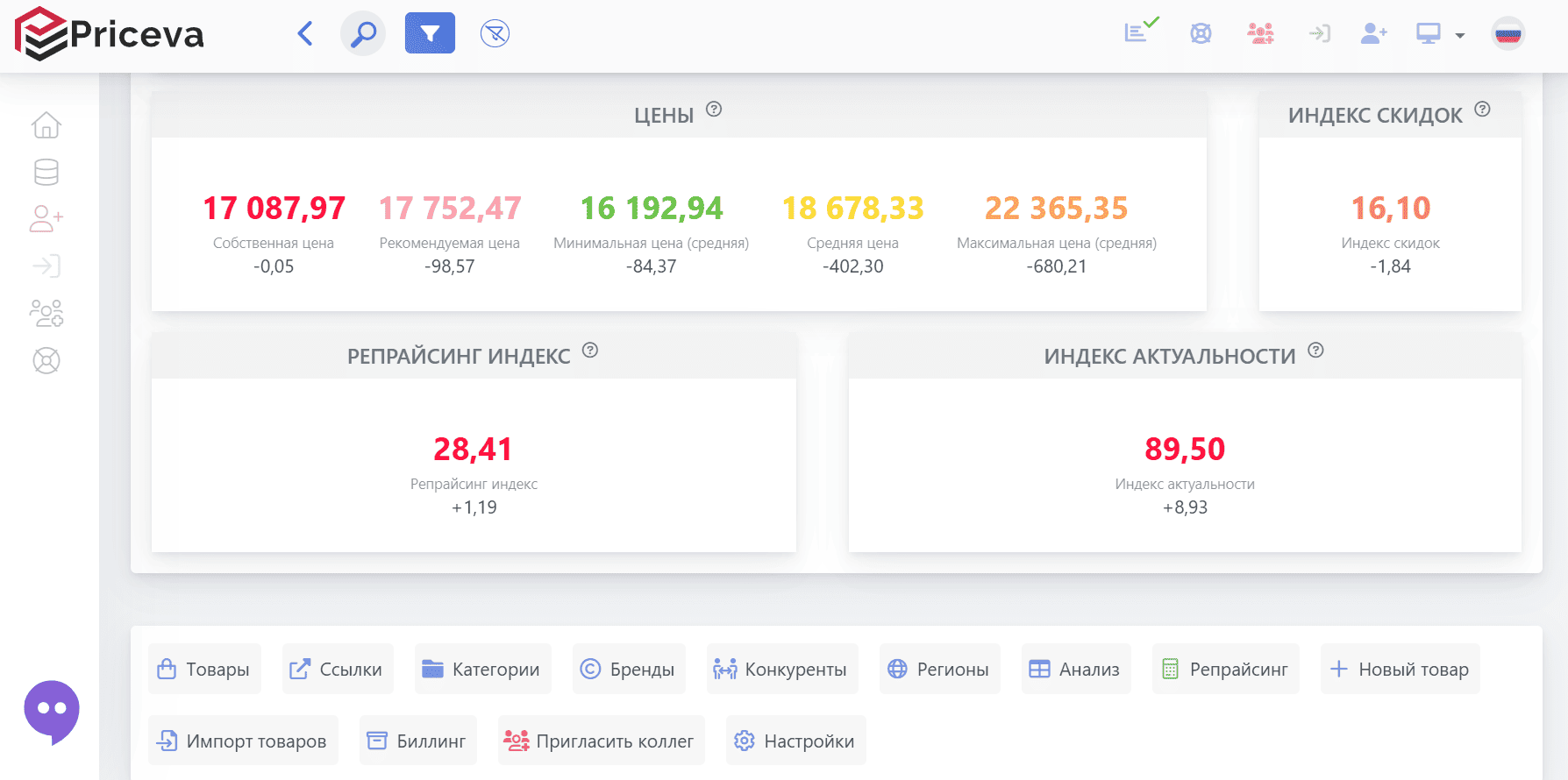1568x780 pixels.
Task: Show help for ЦЕНЫ section
Action: pyautogui.click(x=714, y=110)
